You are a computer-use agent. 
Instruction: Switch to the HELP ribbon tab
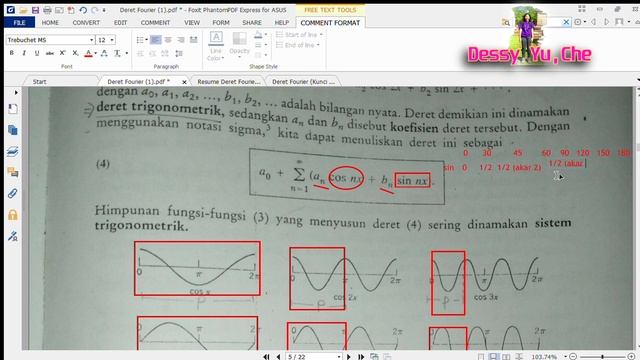282,22
